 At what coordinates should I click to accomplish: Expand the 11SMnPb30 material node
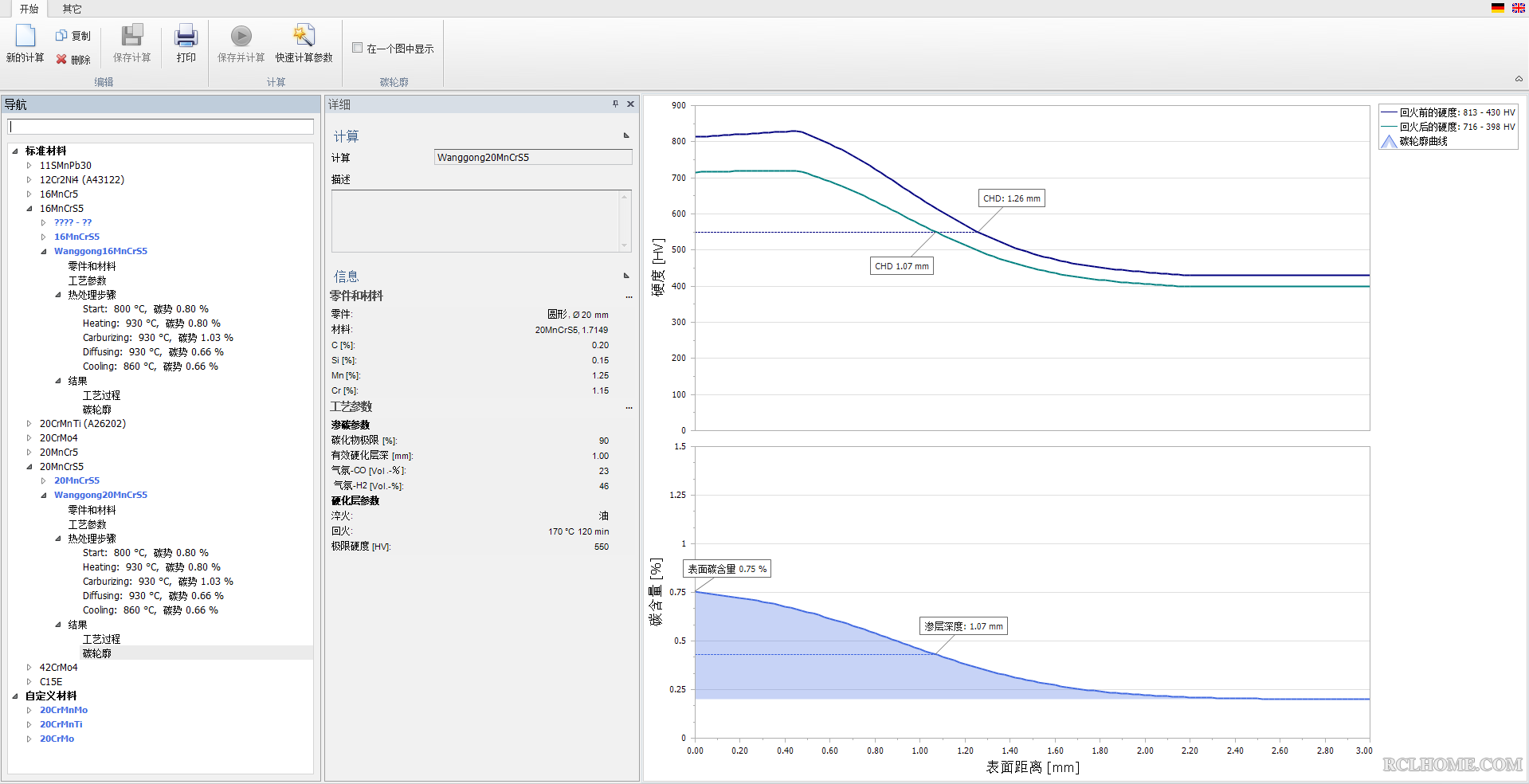(x=29, y=166)
